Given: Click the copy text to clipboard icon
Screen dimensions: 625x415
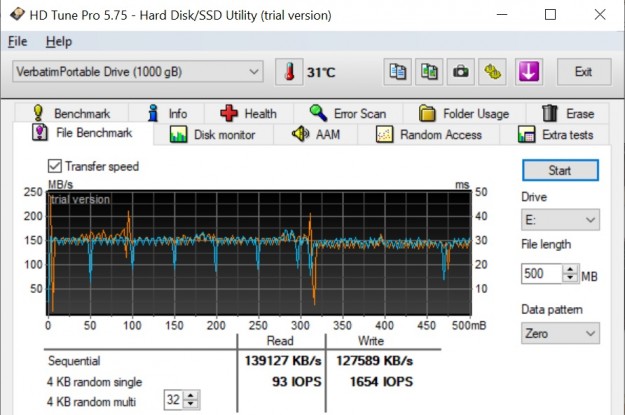Looking at the screenshot, I should (x=399, y=72).
